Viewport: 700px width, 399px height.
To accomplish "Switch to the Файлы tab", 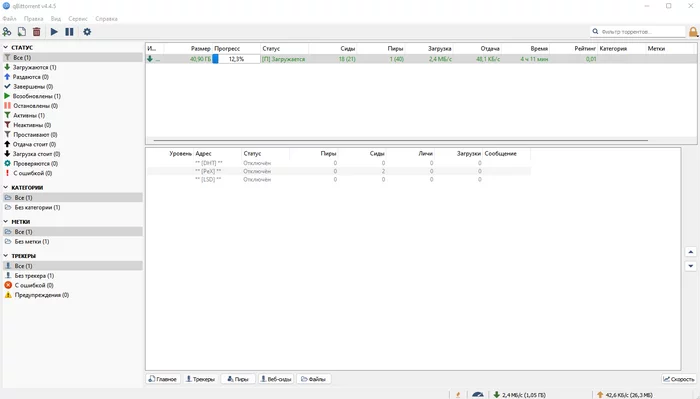I will tap(313, 379).
